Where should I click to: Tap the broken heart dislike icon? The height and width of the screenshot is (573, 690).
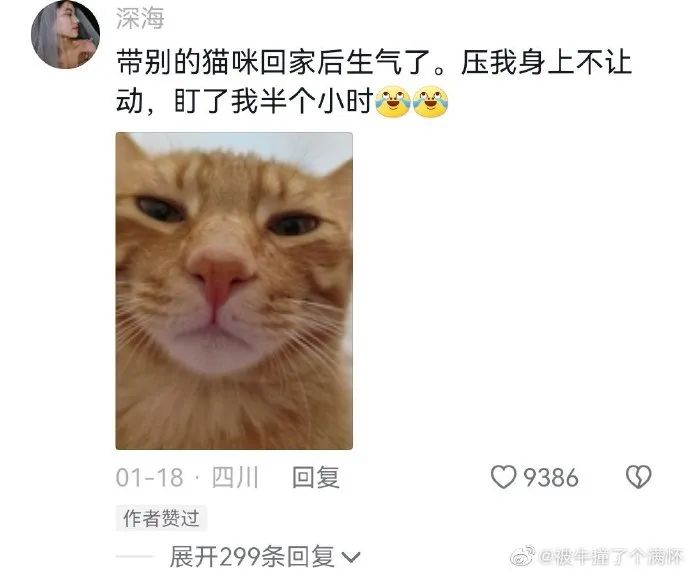(x=639, y=477)
